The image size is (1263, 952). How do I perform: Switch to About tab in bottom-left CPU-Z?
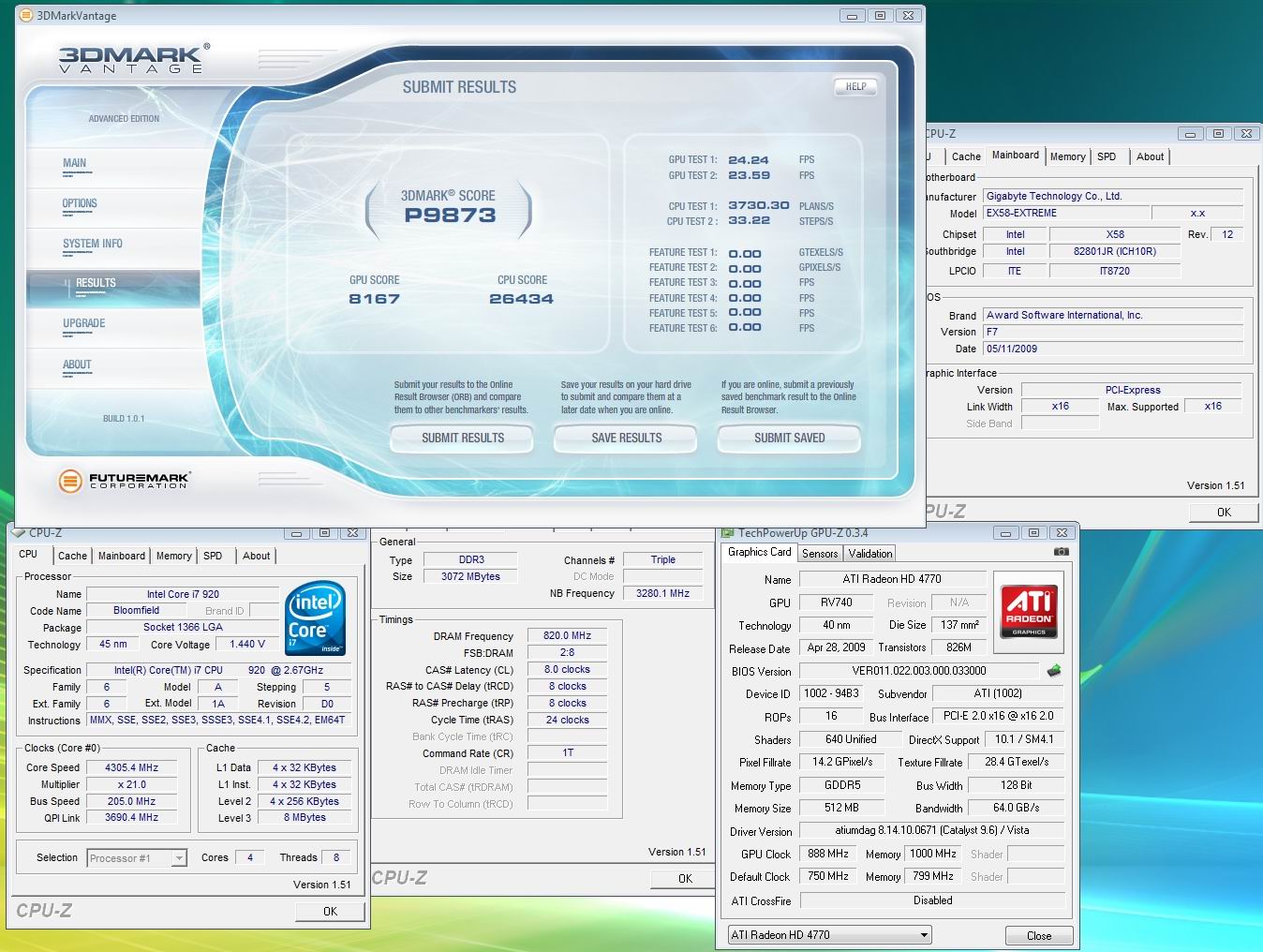(x=256, y=556)
